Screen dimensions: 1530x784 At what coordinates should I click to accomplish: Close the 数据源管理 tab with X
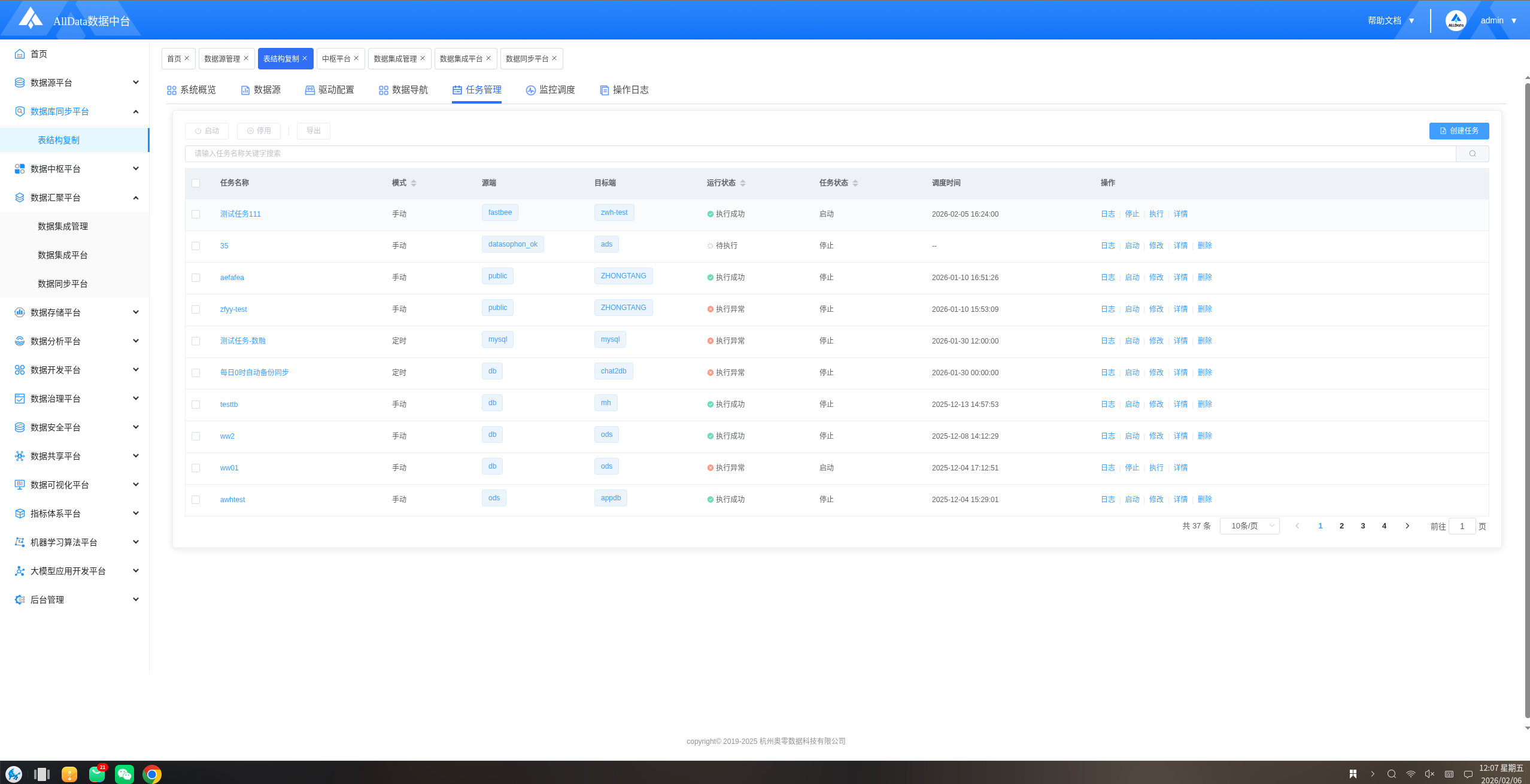[x=246, y=59]
